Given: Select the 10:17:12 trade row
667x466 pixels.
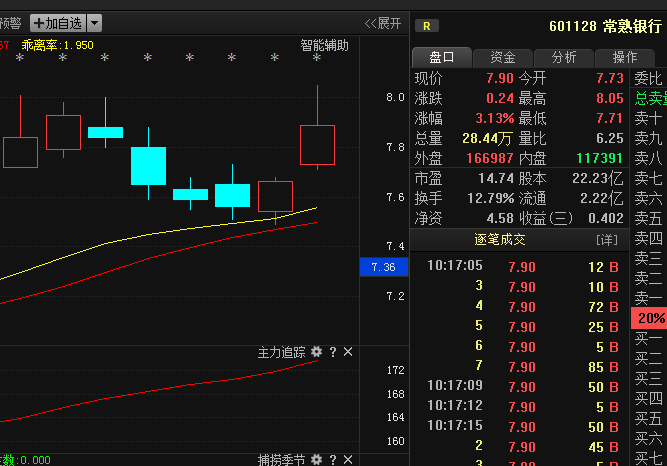Looking at the screenshot, I should click(x=522, y=407).
